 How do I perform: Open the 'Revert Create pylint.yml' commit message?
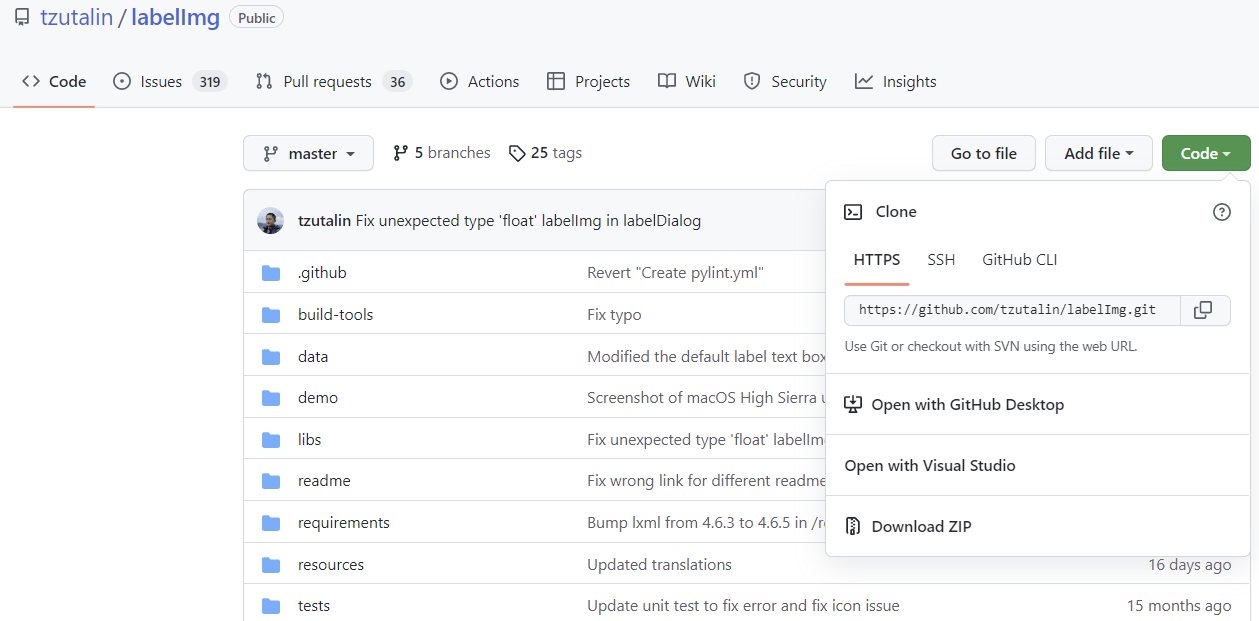tap(675, 273)
